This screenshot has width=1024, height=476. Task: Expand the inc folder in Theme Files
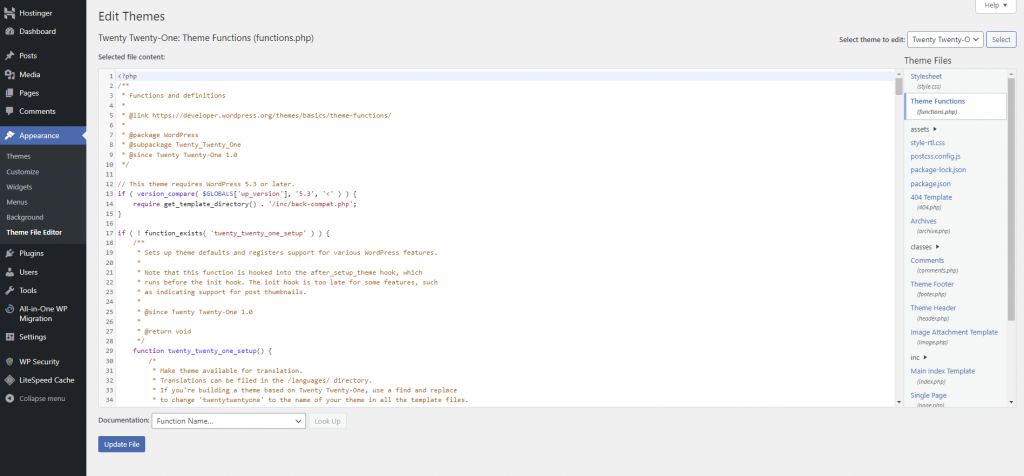(x=919, y=357)
